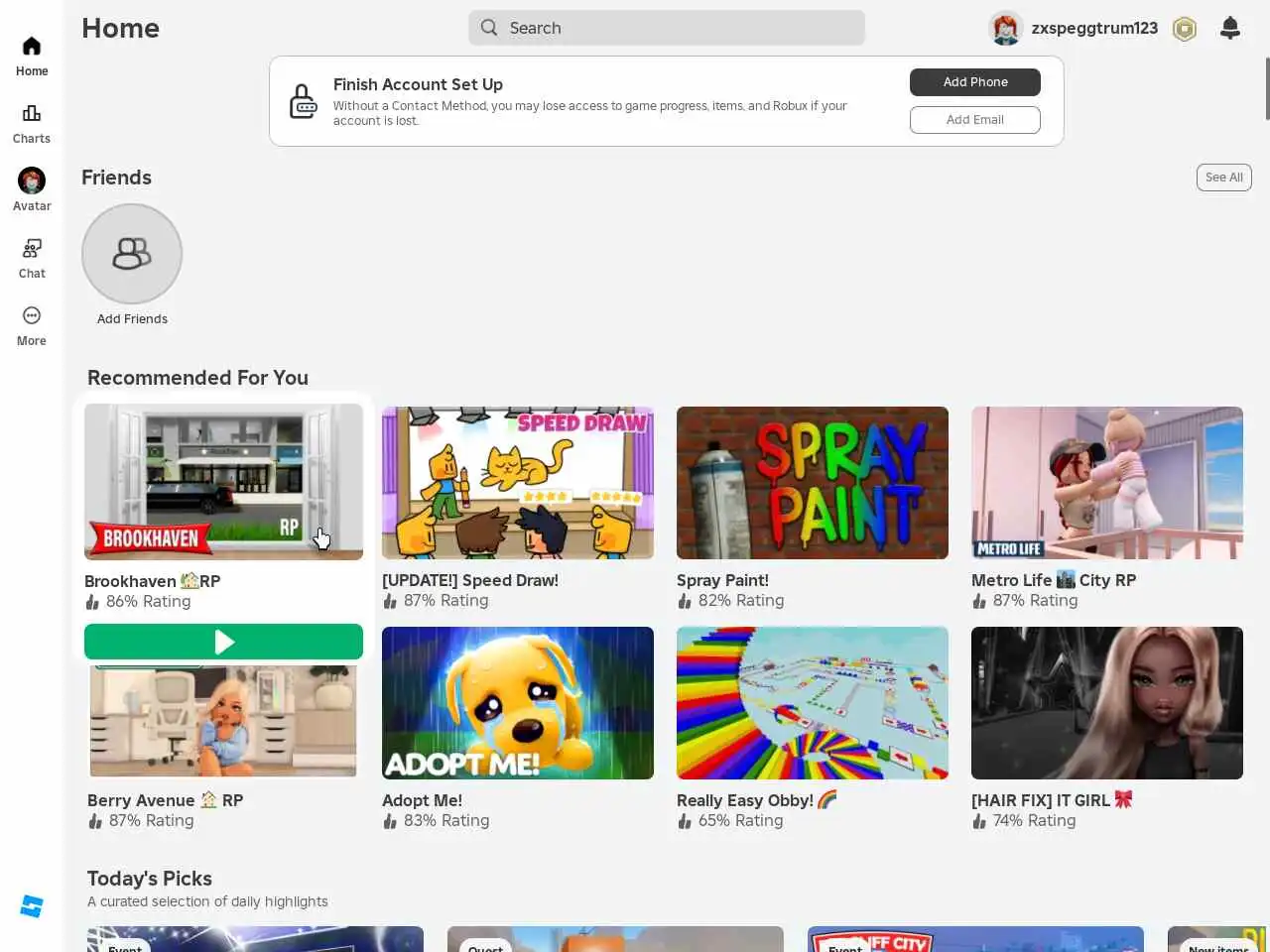Click the [HAIR FIX] IT GIRL title
Screen dimensions: 1270x952
(1052, 800)
